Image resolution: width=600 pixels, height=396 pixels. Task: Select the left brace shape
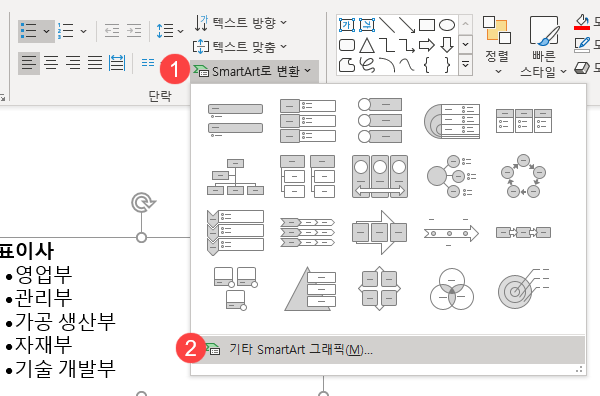pos(427,65)
